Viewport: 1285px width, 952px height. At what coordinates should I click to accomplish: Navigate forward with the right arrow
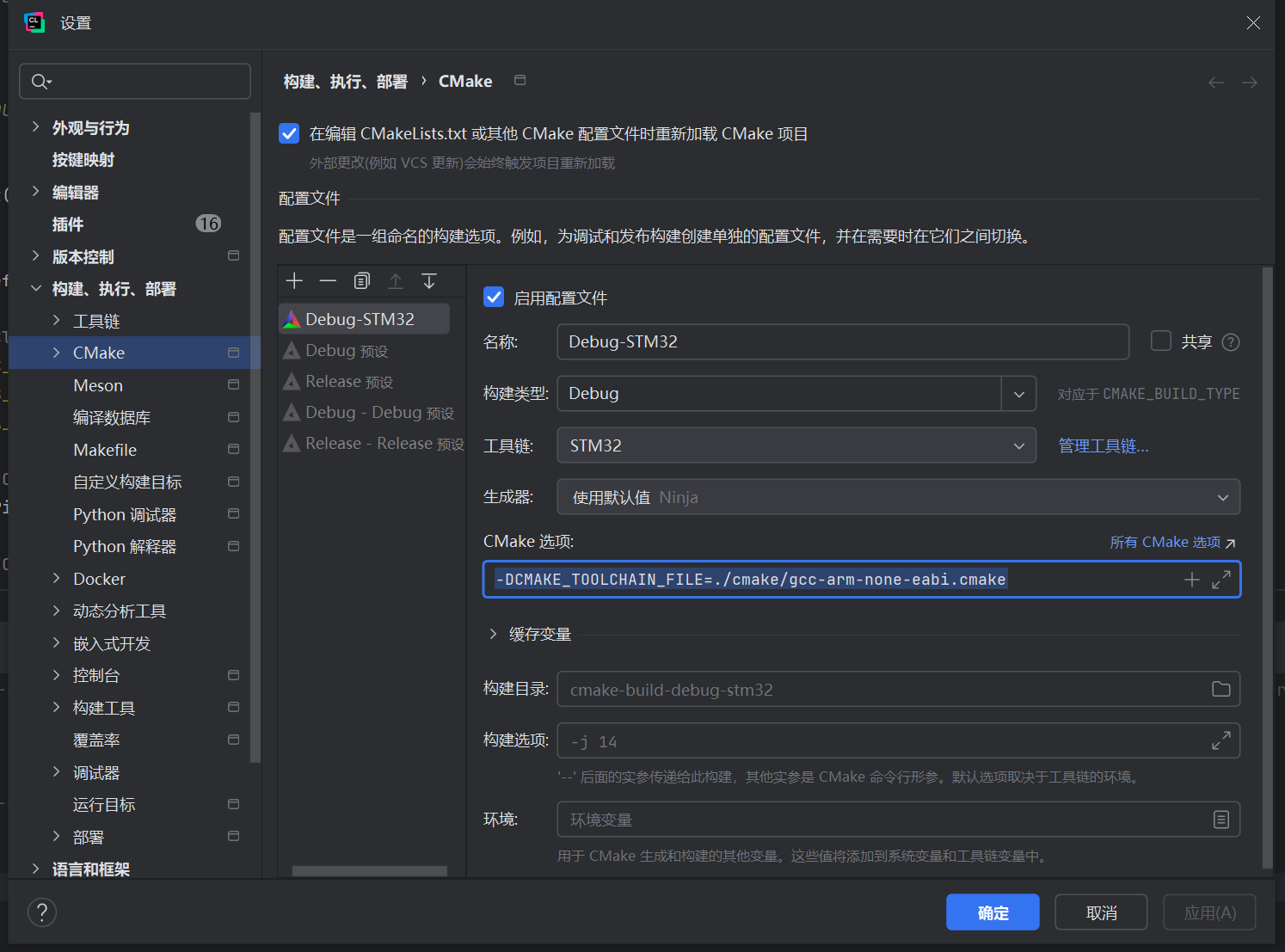pos(1250,83)
